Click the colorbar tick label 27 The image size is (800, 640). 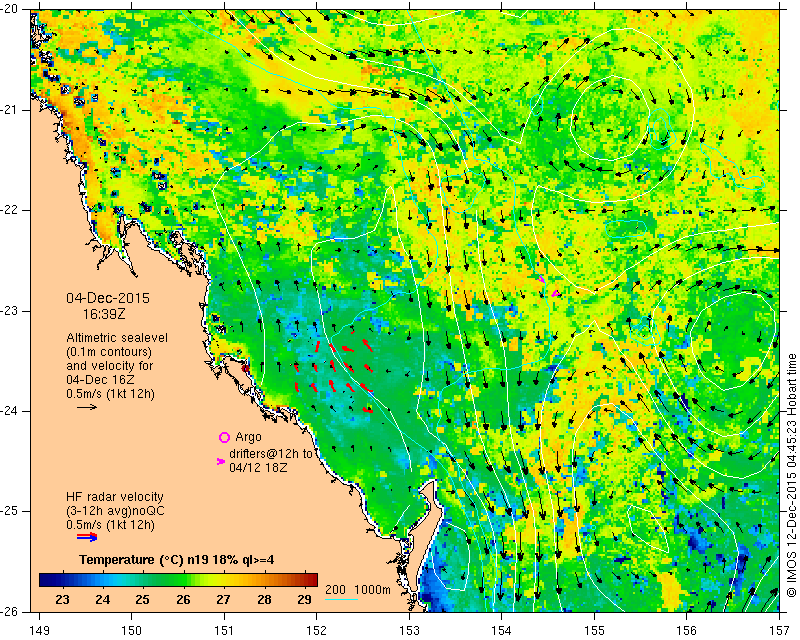point(223,600)
